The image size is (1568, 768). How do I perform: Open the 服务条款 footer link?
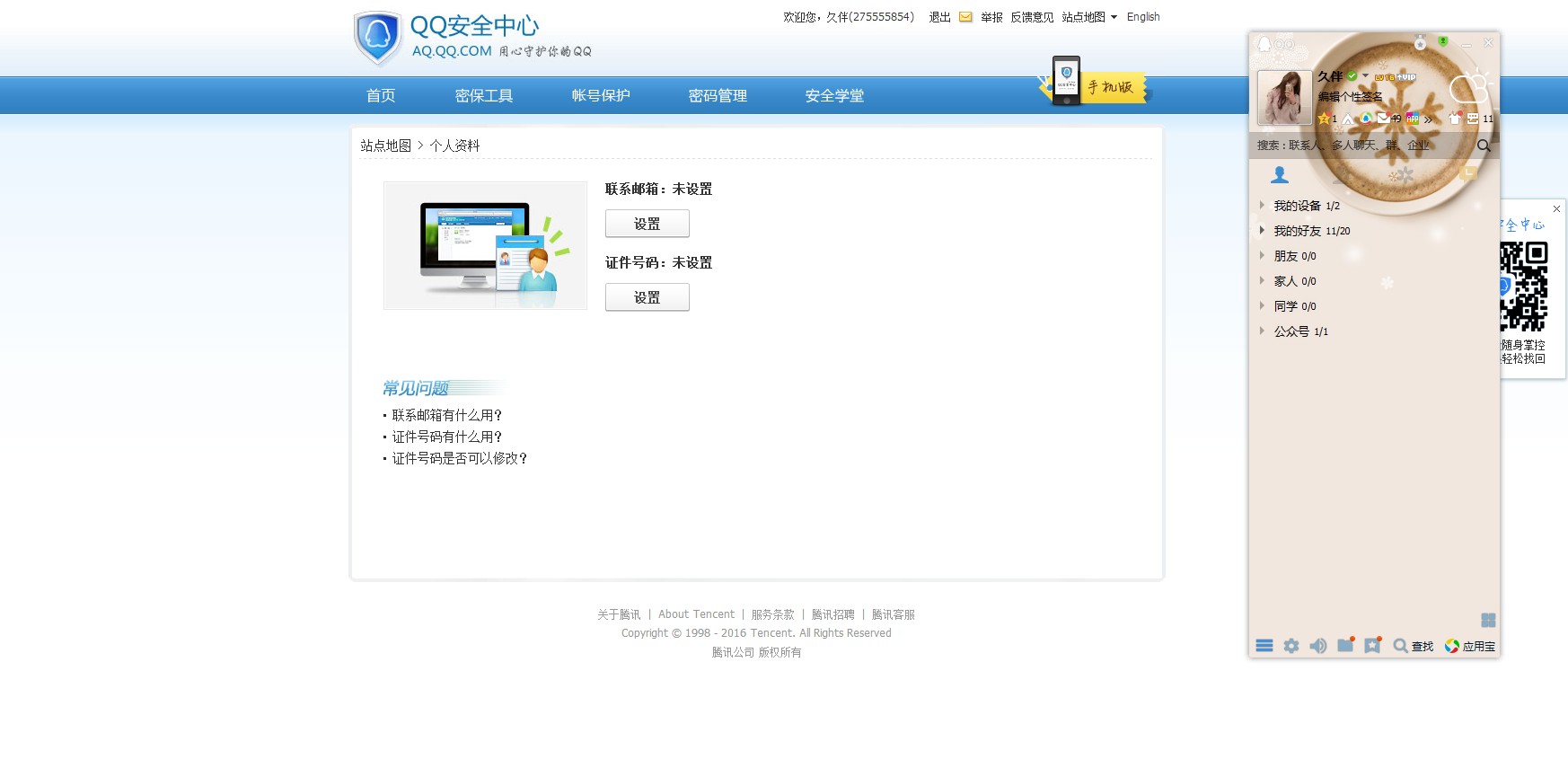[x=773, y=614]
